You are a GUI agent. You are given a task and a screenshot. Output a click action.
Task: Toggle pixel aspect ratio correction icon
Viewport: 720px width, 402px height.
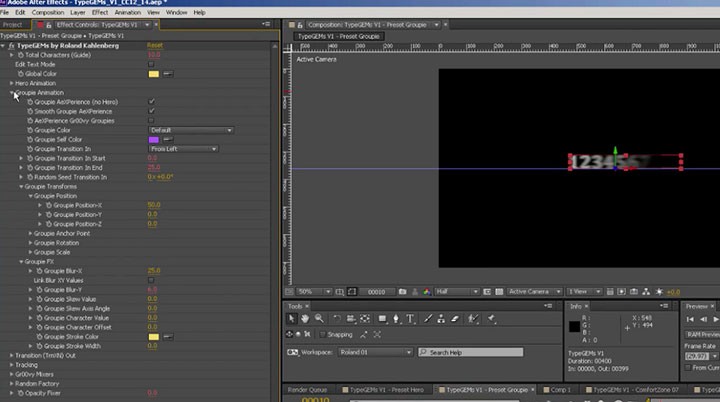pos(610,292)
